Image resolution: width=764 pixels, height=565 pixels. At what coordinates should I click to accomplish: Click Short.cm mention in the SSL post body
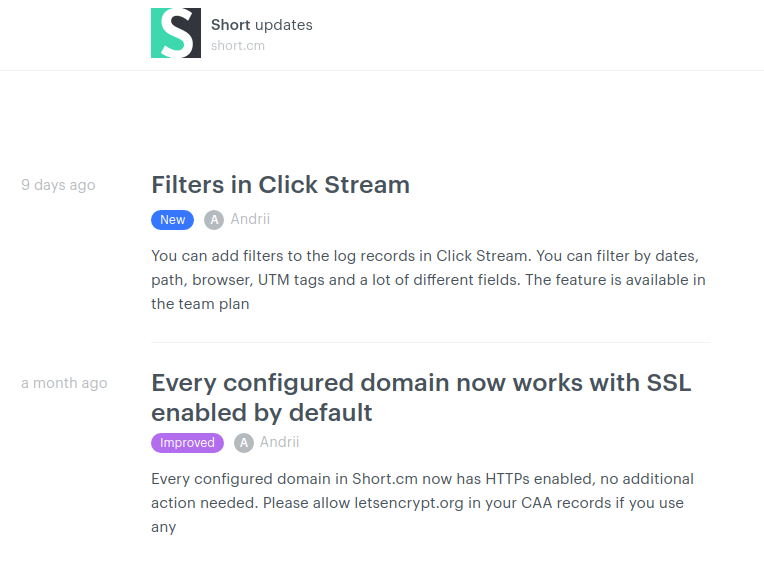(x=385, y=479)
